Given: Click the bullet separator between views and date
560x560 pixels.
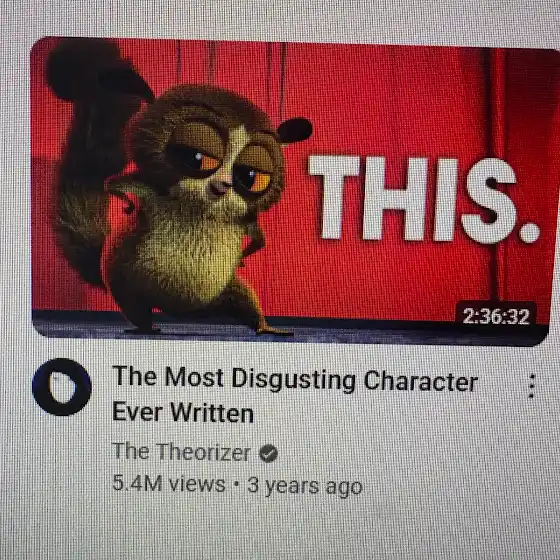Looking at the screenshot, I should click(236, 485).
